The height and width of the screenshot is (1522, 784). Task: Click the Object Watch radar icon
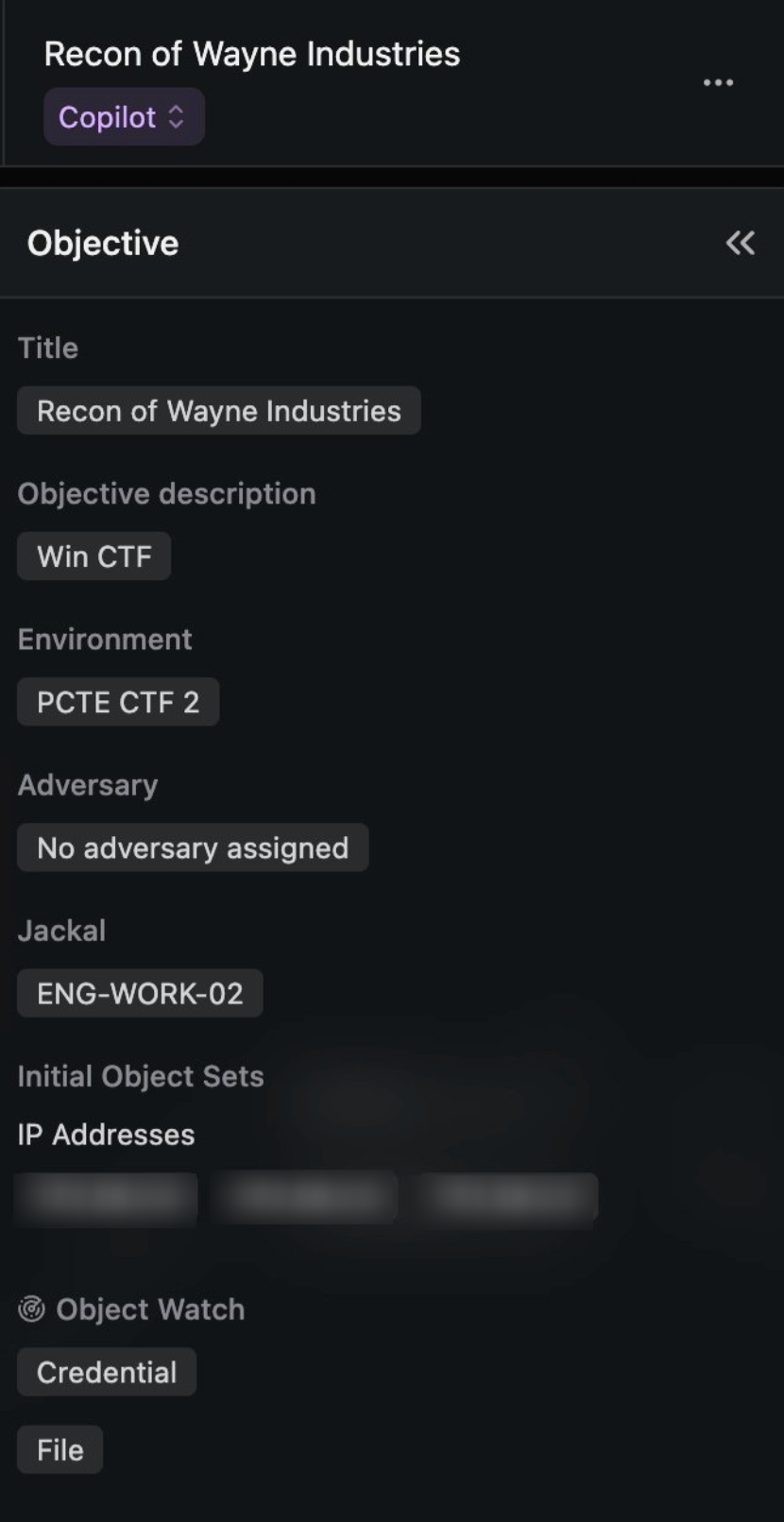[31, 1308]
